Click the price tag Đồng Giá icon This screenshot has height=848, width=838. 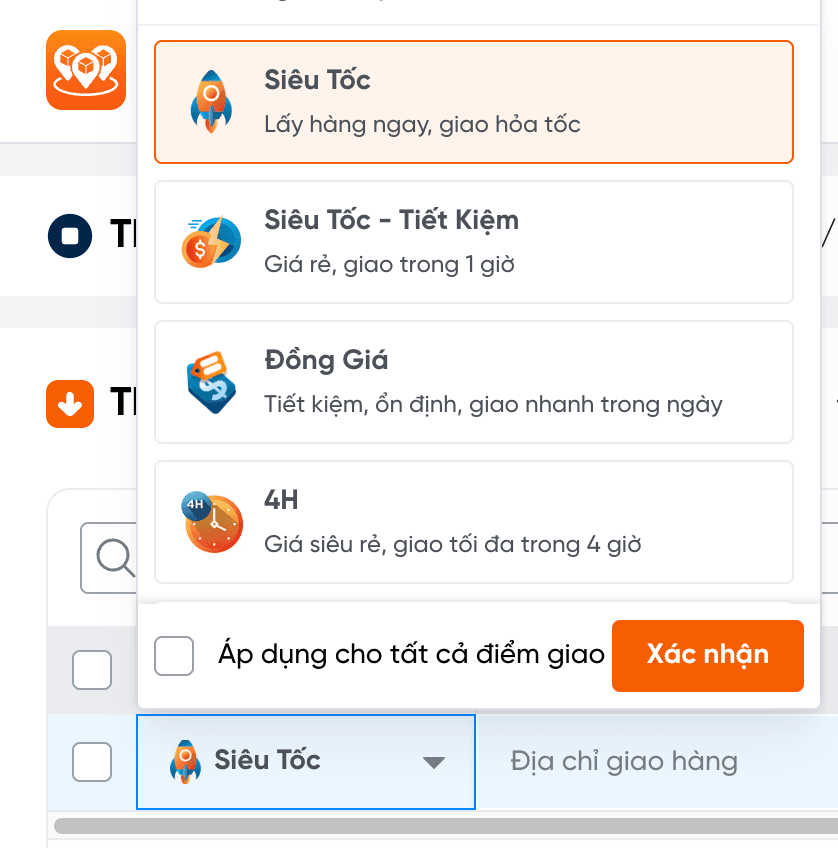click(x=210, y=382)
